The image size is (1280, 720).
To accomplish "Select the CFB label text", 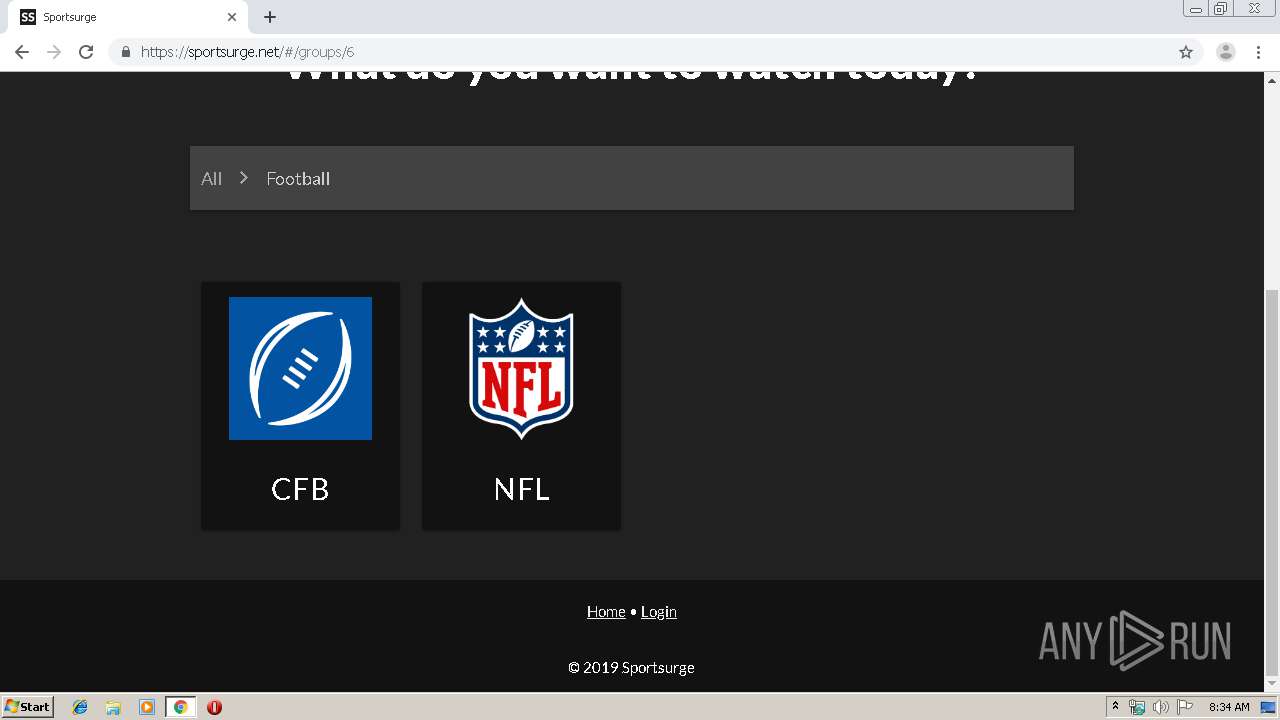I will 300,489.
